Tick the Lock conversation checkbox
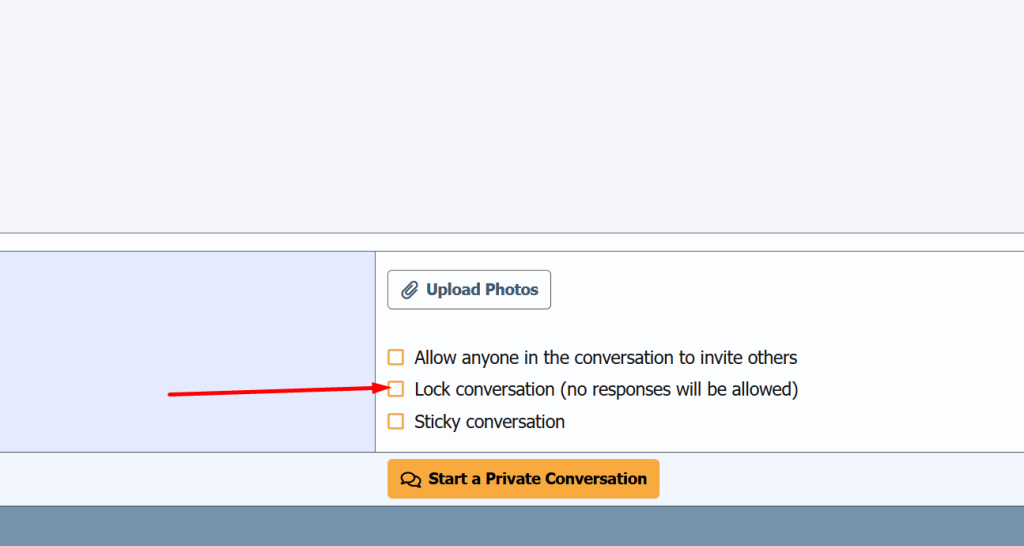The width and height of the screenshot is (1024, 546). click(396, 389)
